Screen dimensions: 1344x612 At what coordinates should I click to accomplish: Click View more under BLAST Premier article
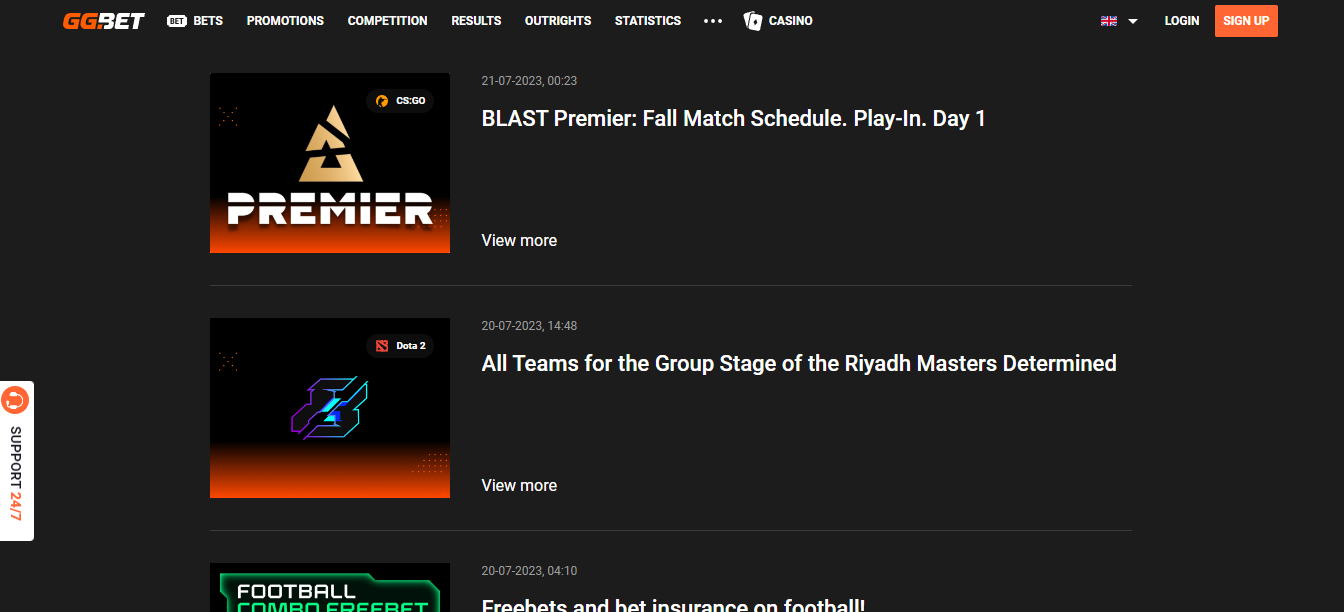pyautogui.click(x=519, y=241)
